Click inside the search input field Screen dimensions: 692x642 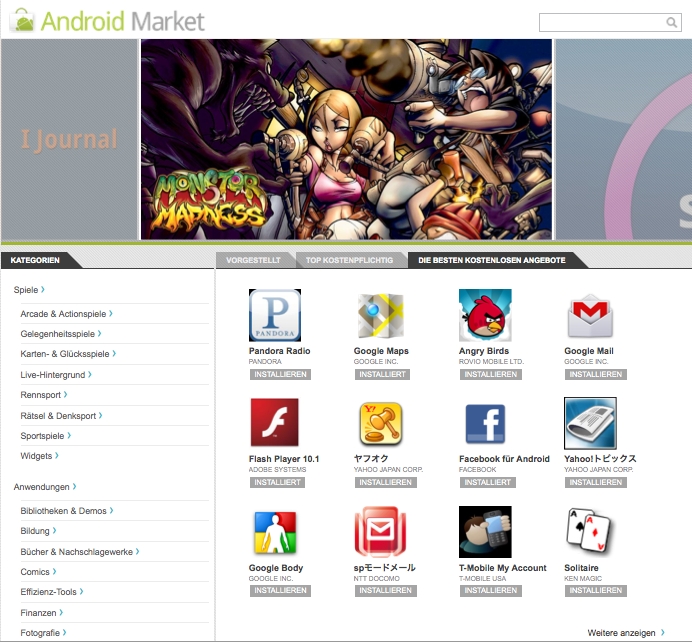(x=609, y=22)
